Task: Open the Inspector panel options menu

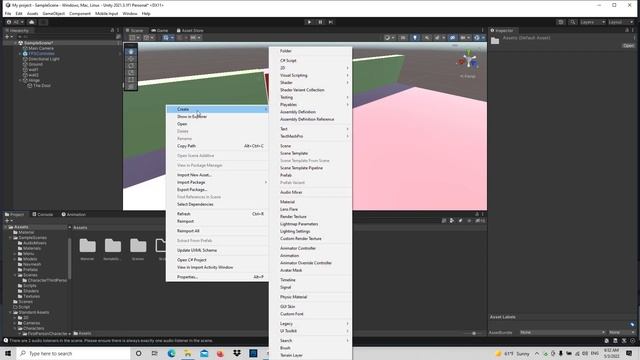Action: [x=633, y=30]
